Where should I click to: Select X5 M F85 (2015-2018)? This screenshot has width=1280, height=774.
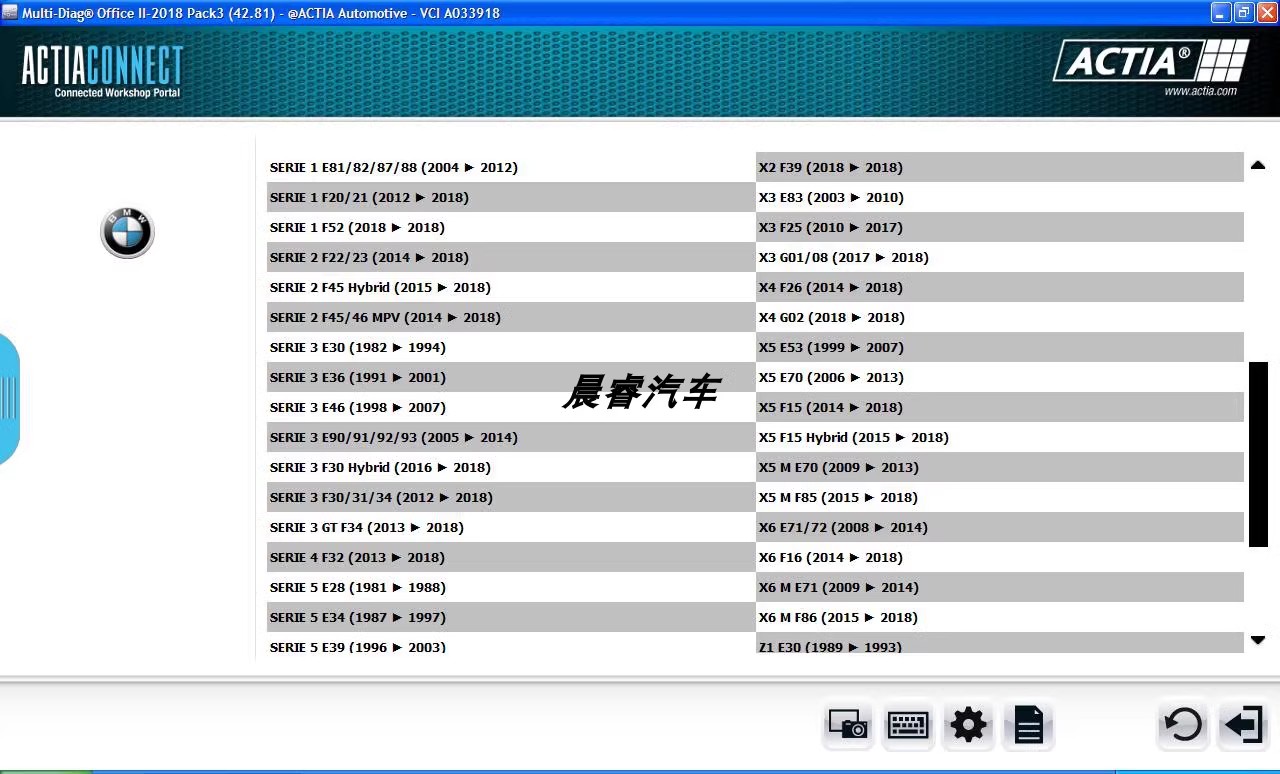pyautogui.click(x=1000, y=497)
